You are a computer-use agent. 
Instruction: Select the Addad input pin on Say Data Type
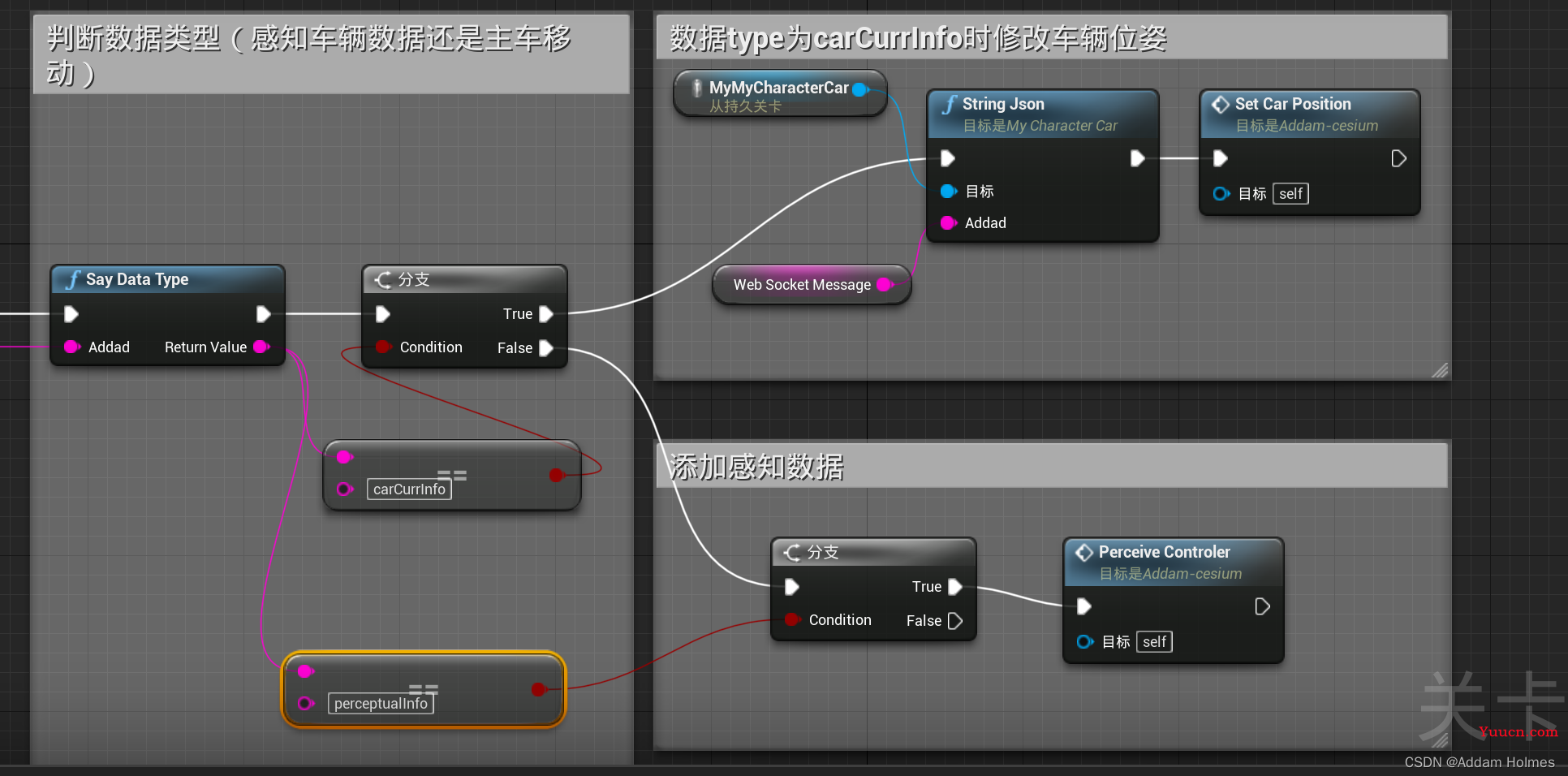click(x=72, y=347)
